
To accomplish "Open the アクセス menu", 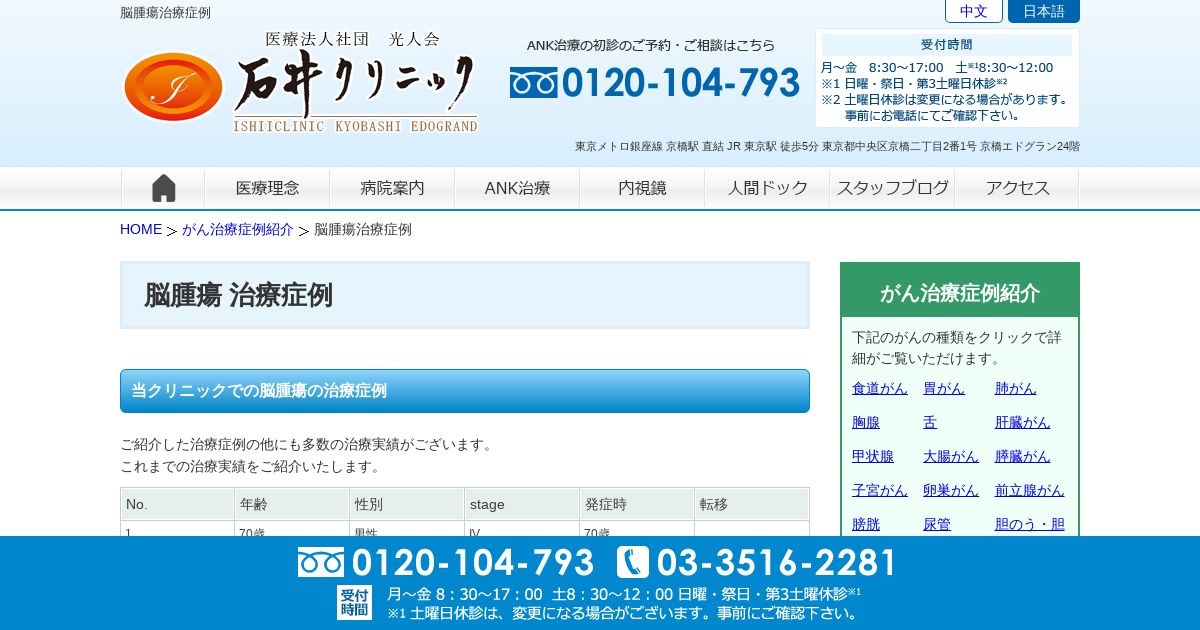I will [1017, 188].
